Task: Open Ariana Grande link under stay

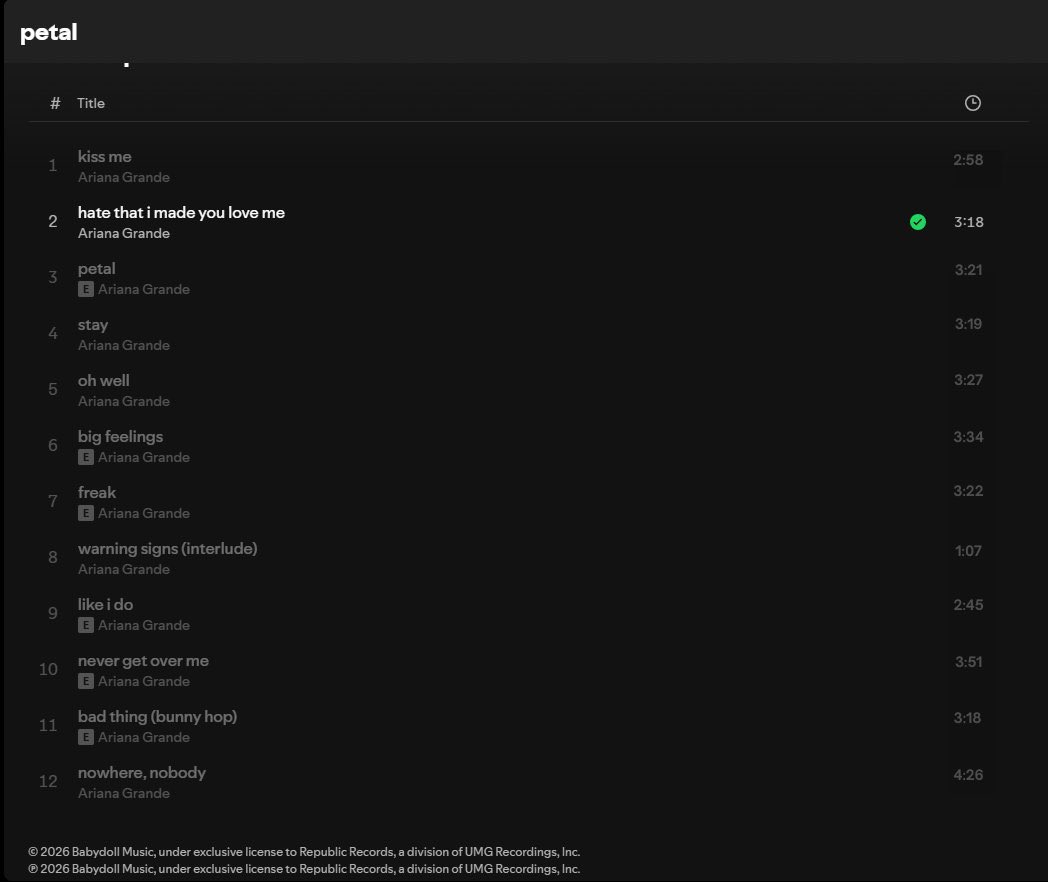Action: pos(124,345)
